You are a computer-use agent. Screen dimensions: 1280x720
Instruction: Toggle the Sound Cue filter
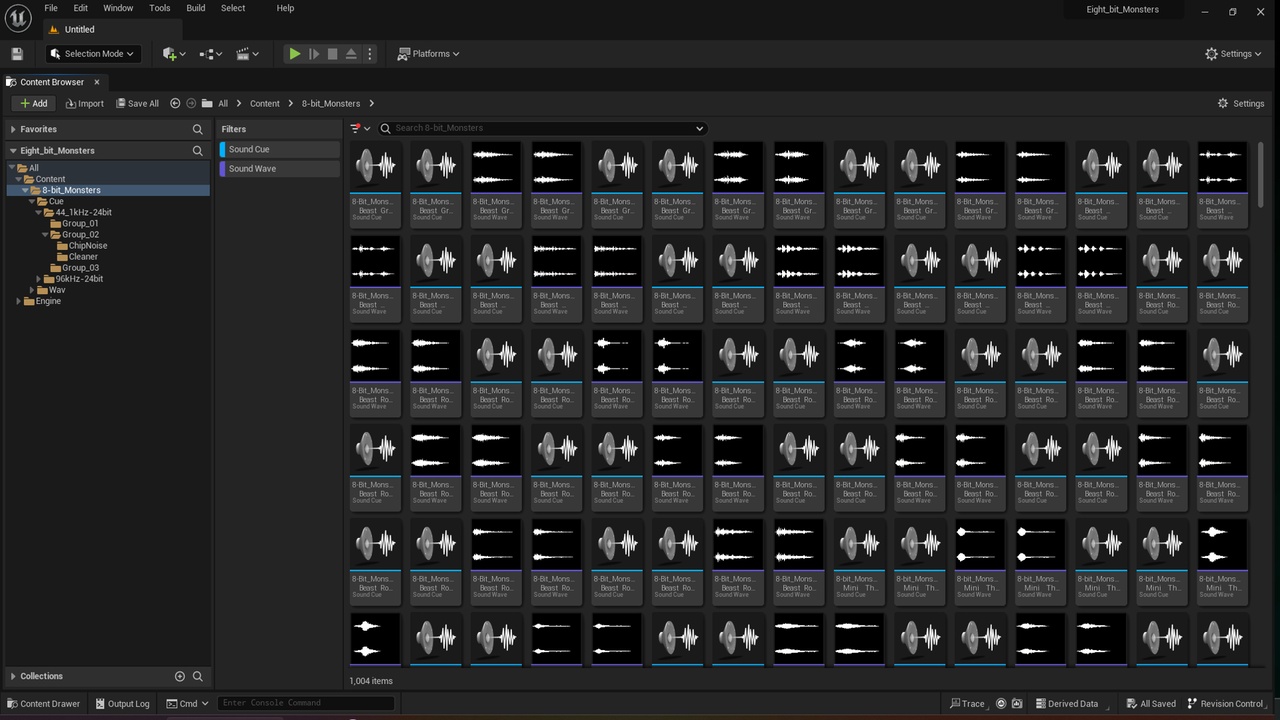tap(279, 149)
